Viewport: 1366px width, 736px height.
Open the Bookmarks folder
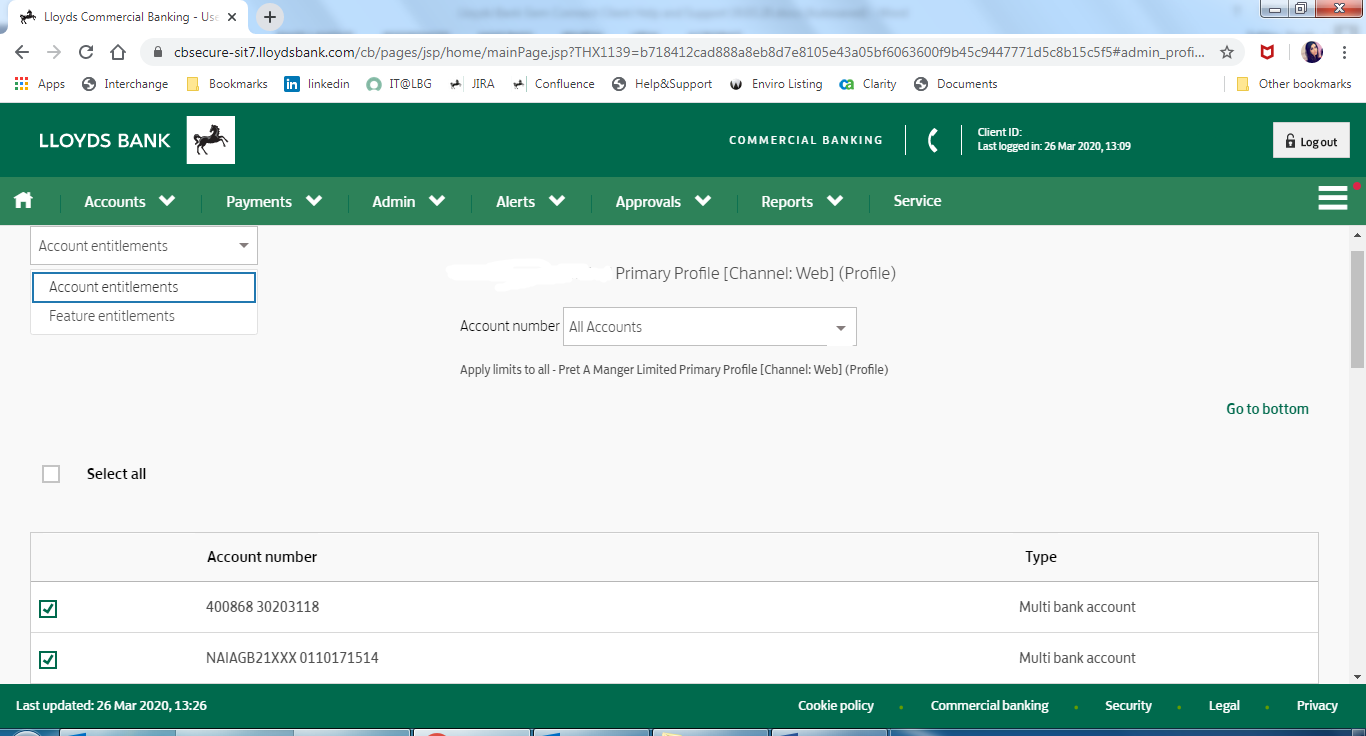tap(227, 84)
